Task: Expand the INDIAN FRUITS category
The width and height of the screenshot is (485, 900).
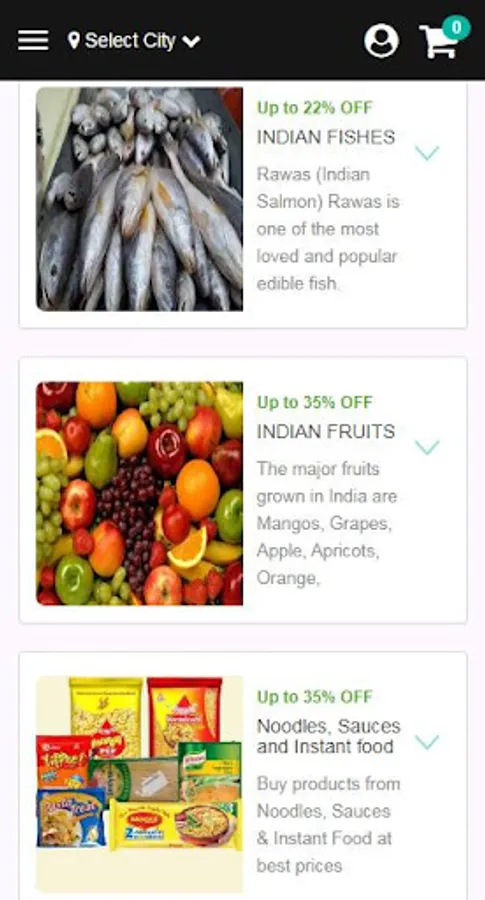Action: coord(427,447)
